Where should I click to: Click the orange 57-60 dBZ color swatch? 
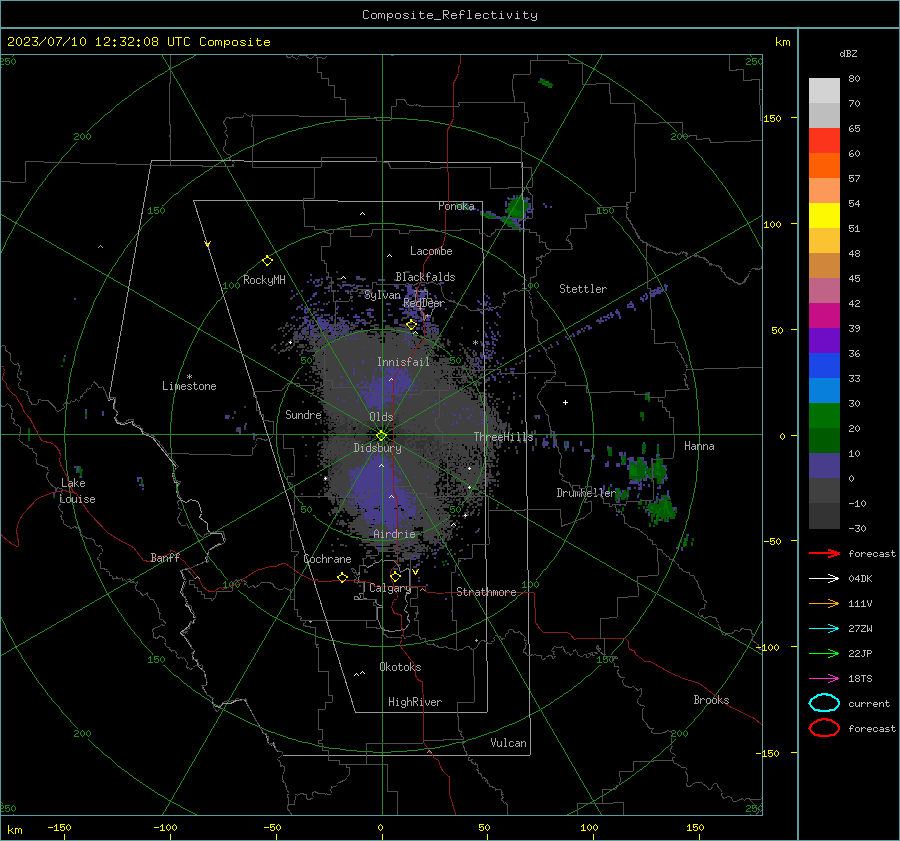(x=824, y=166)
